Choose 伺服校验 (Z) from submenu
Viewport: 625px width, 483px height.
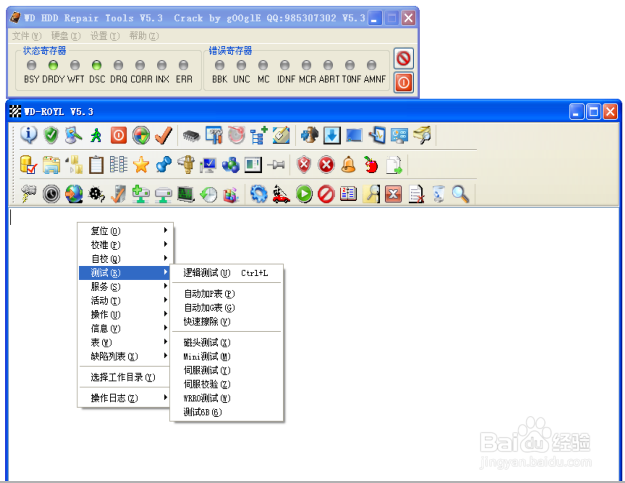[226, 384]
